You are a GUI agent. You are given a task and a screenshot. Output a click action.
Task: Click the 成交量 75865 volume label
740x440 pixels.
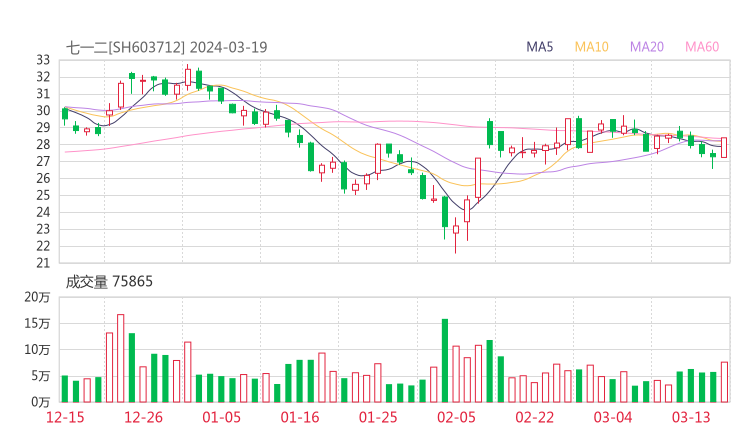click(109, 281)
